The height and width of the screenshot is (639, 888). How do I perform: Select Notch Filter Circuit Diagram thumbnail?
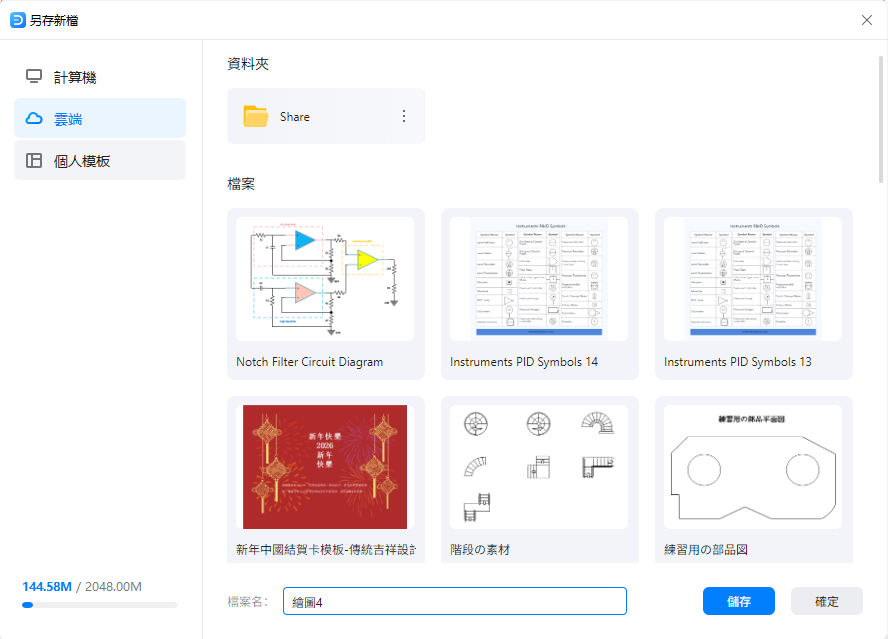tap(325, 279)
